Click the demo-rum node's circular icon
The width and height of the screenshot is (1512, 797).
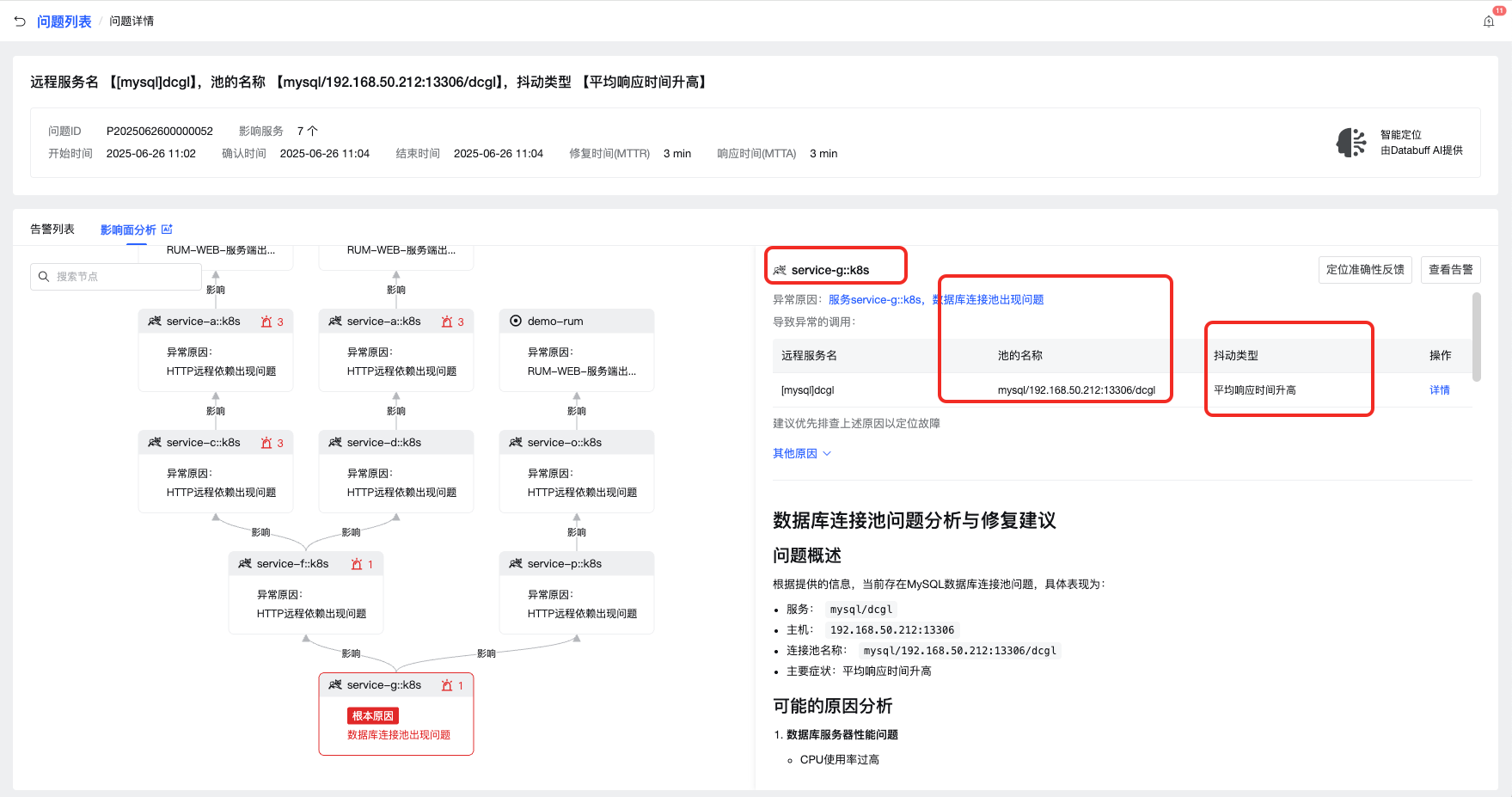click(516, 322)
